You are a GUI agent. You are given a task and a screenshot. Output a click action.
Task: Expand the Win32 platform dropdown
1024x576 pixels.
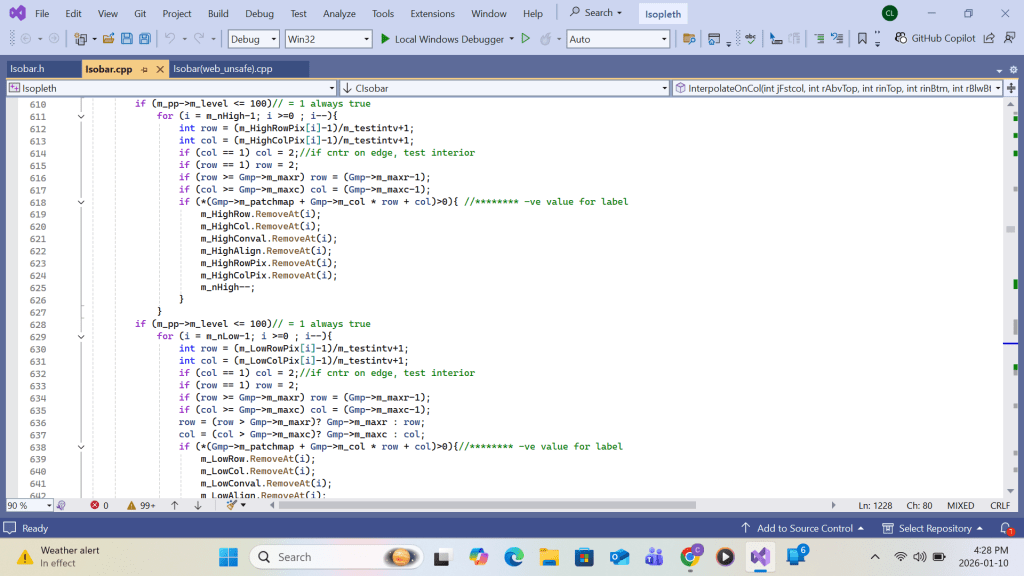[327, 39]
